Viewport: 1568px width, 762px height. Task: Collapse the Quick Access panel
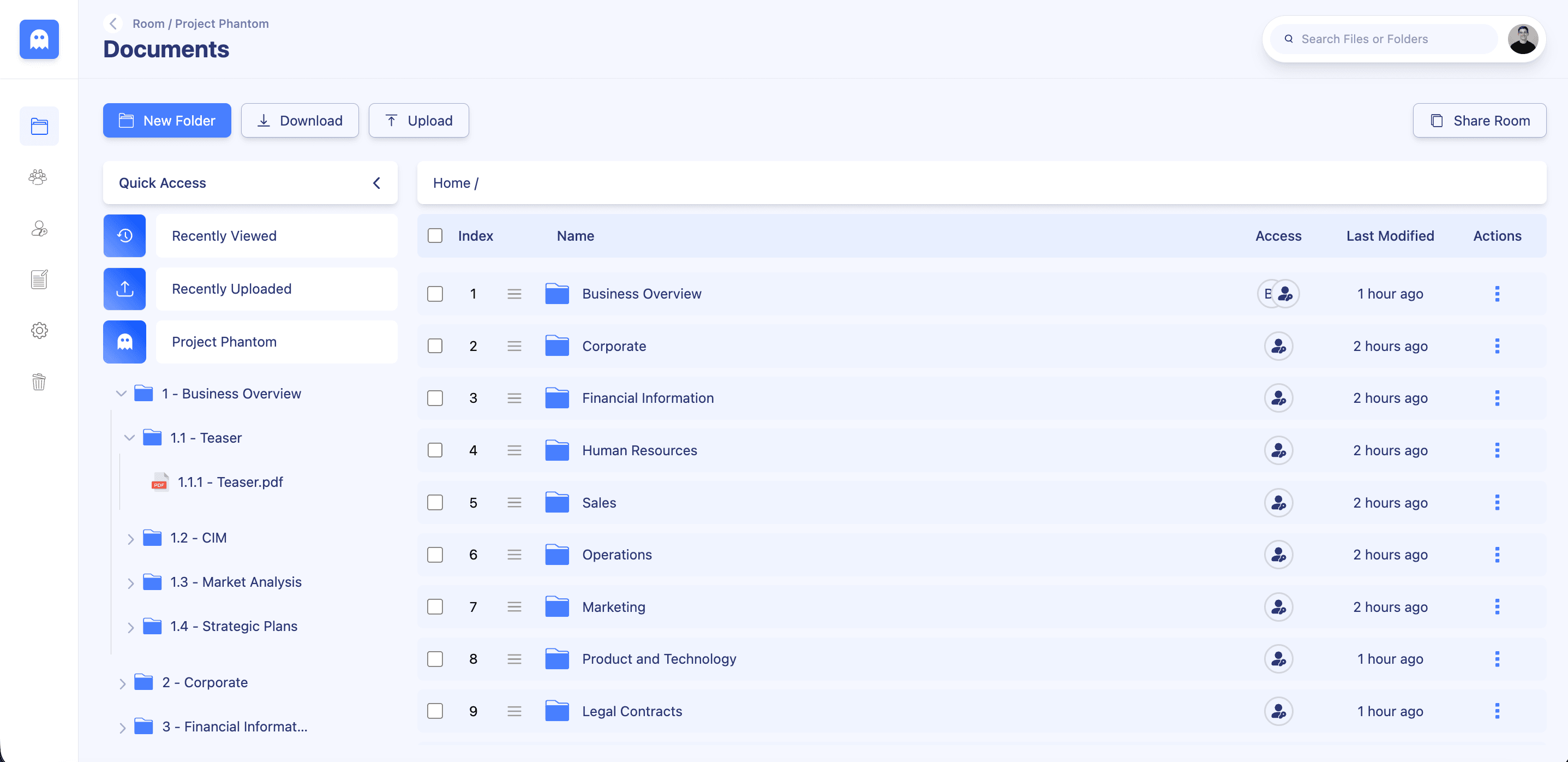376,183
